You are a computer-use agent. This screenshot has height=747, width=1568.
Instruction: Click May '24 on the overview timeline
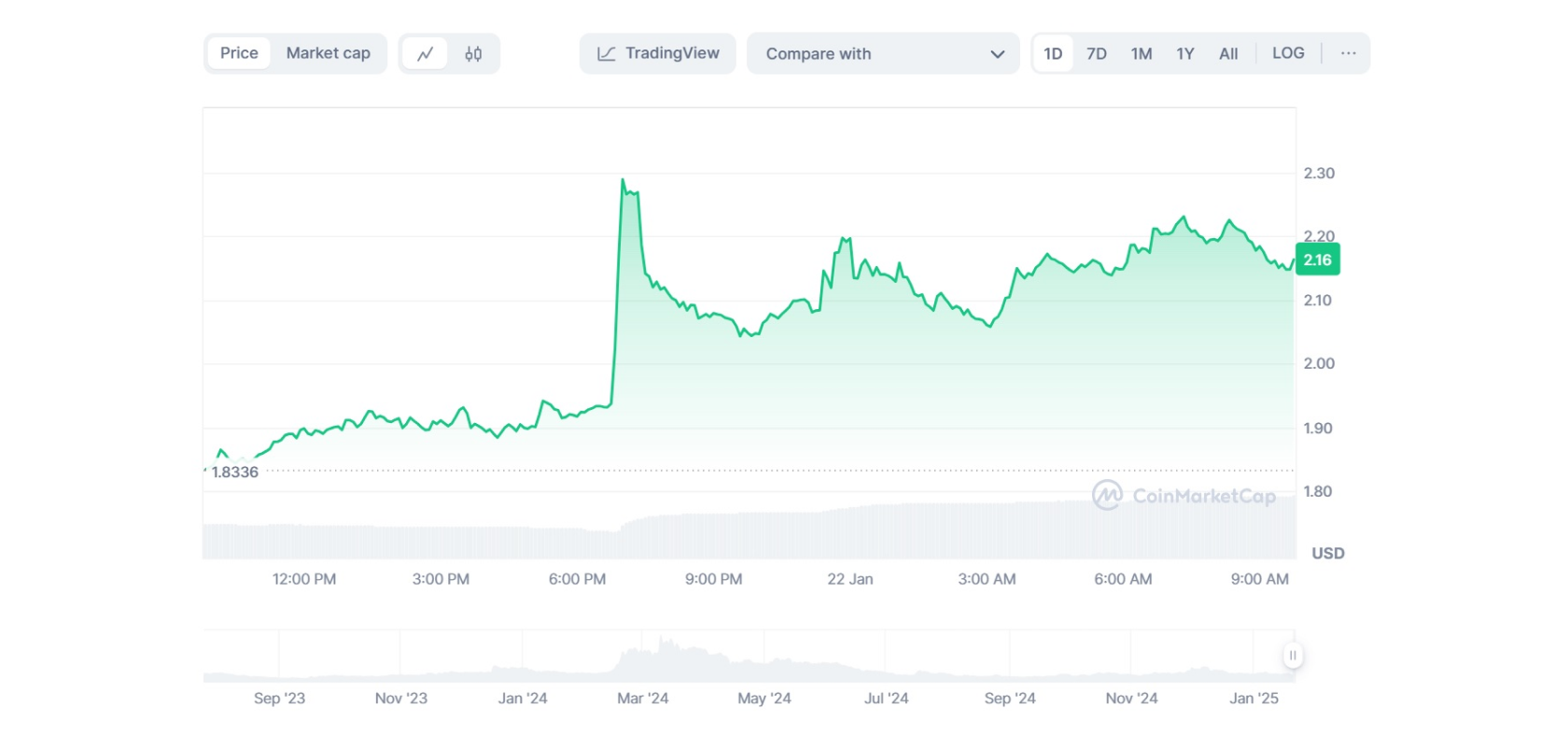764,698
